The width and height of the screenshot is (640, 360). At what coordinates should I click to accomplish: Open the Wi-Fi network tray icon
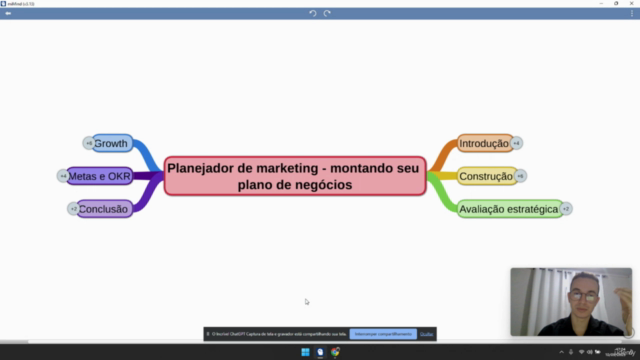coord(581,352)
